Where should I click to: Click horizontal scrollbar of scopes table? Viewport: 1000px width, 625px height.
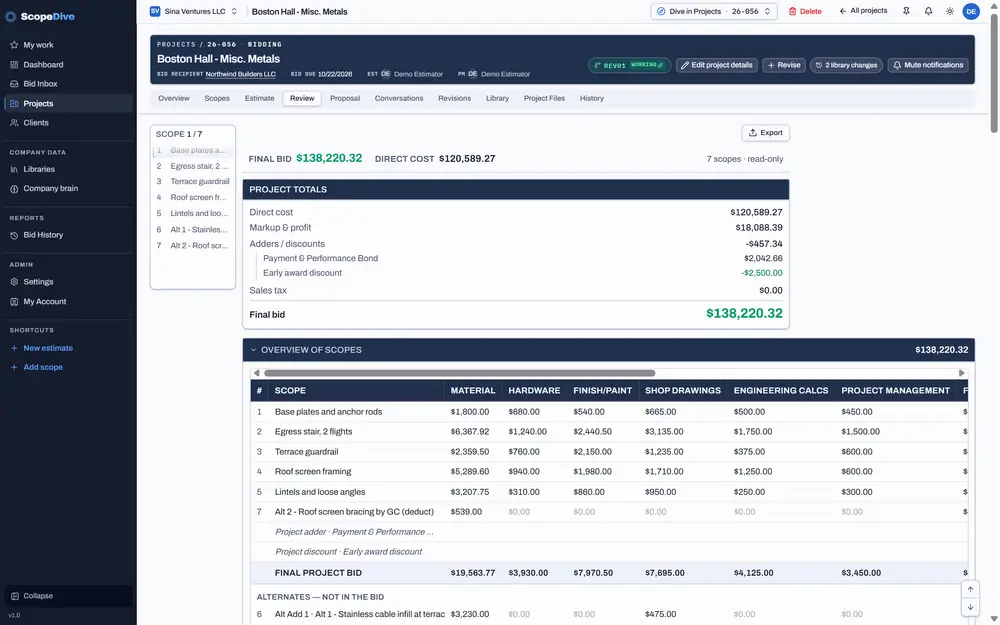[x=459, y=373]
